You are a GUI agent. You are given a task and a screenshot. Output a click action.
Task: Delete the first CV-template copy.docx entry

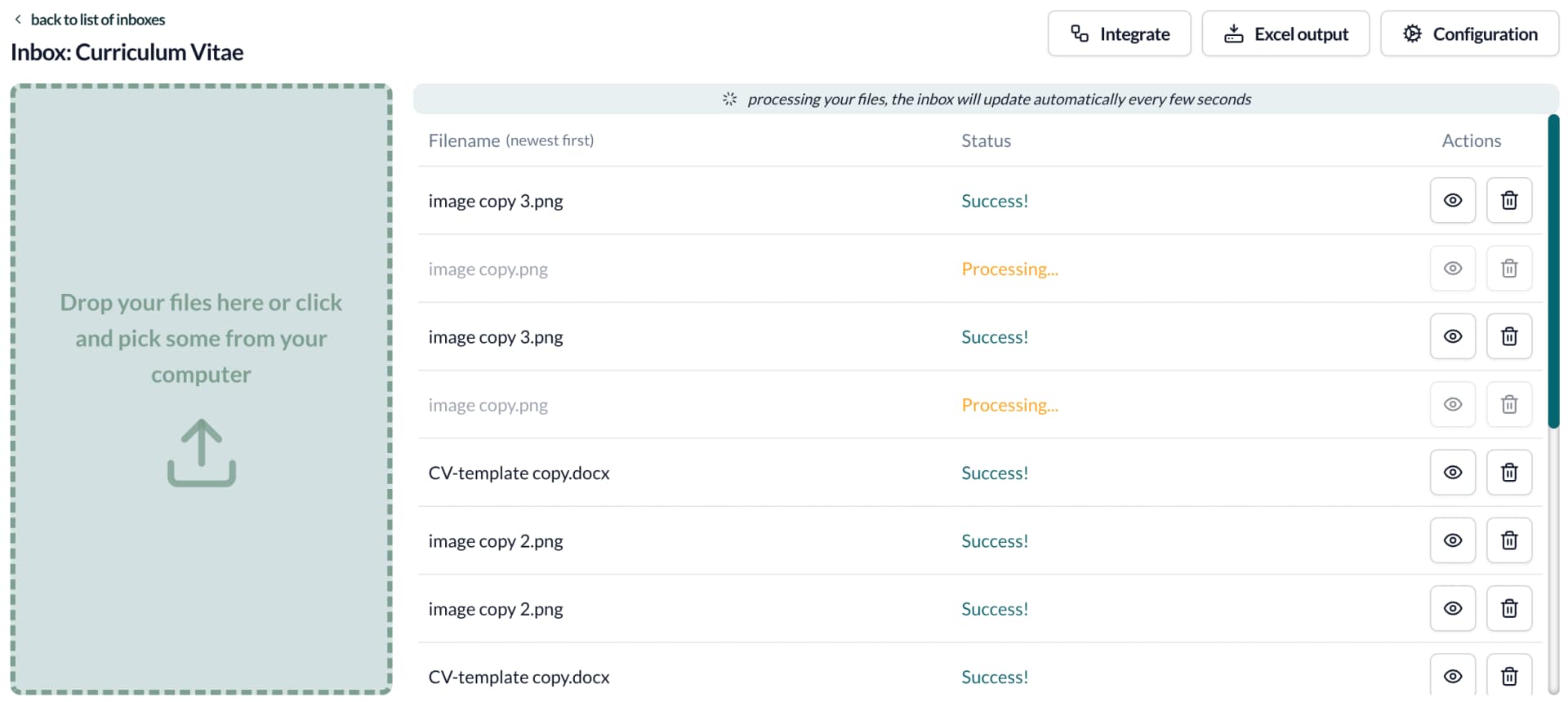[x=1508, y=472]
